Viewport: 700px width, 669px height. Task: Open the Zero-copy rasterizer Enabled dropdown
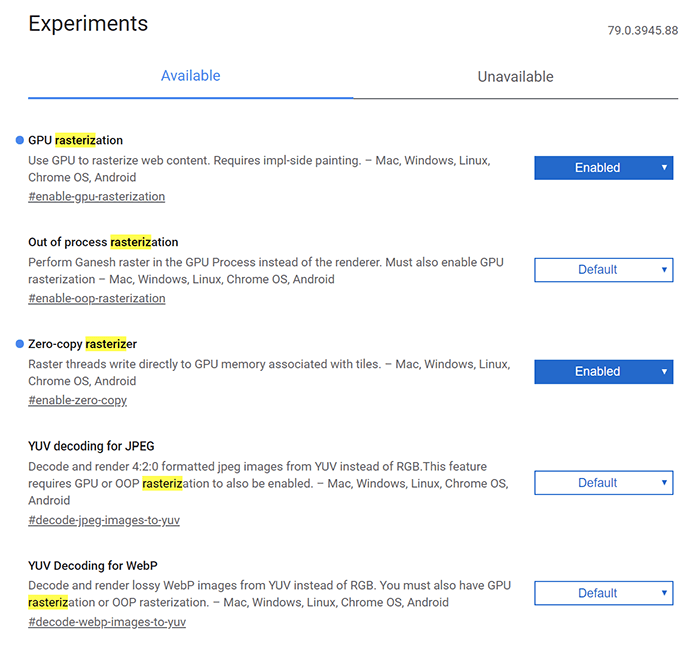pos(604,372)
